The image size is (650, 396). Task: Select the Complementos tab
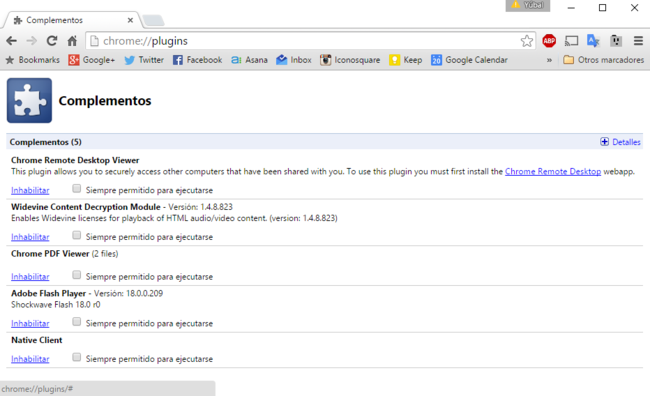click(x=73, y=20)
